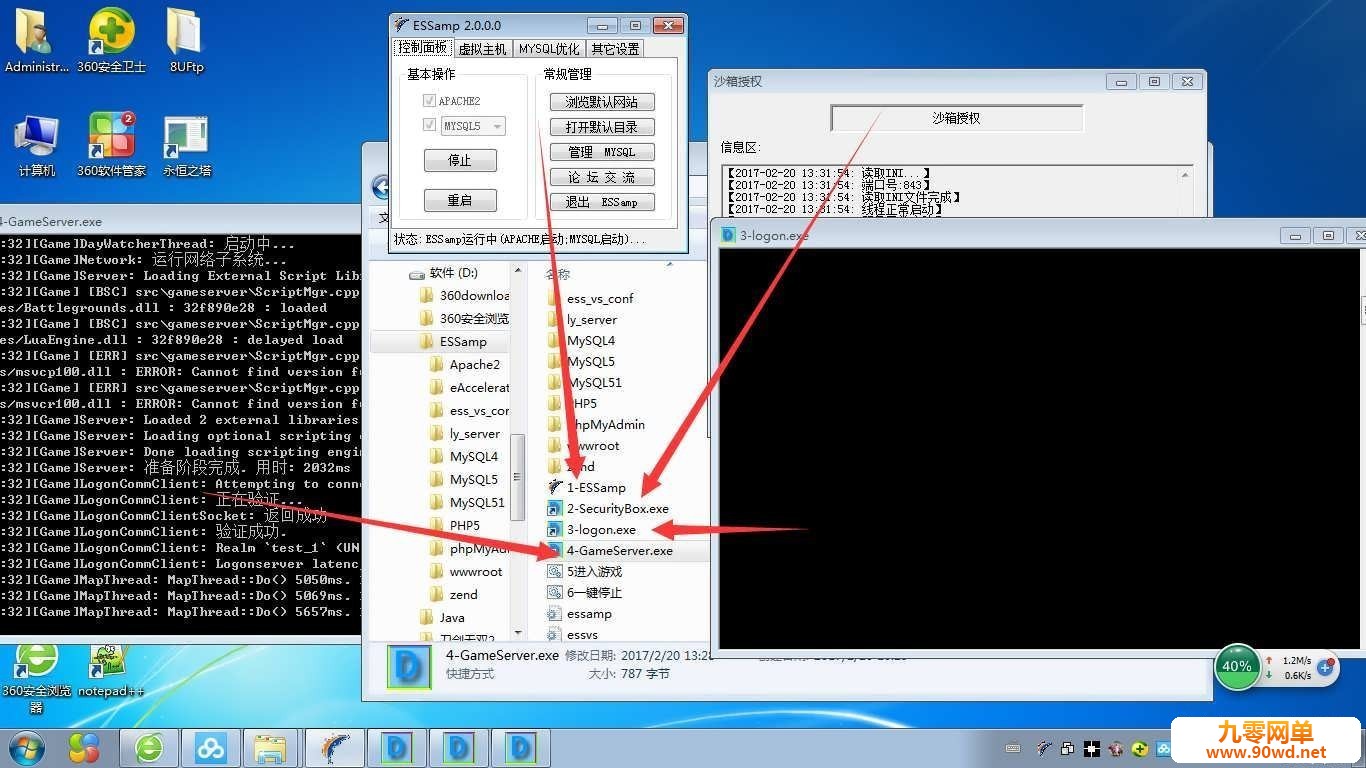Open the 360安全卫士 desktop icon
The width and height of the screenshot is (1366, 768).
(x=111, y=40)
